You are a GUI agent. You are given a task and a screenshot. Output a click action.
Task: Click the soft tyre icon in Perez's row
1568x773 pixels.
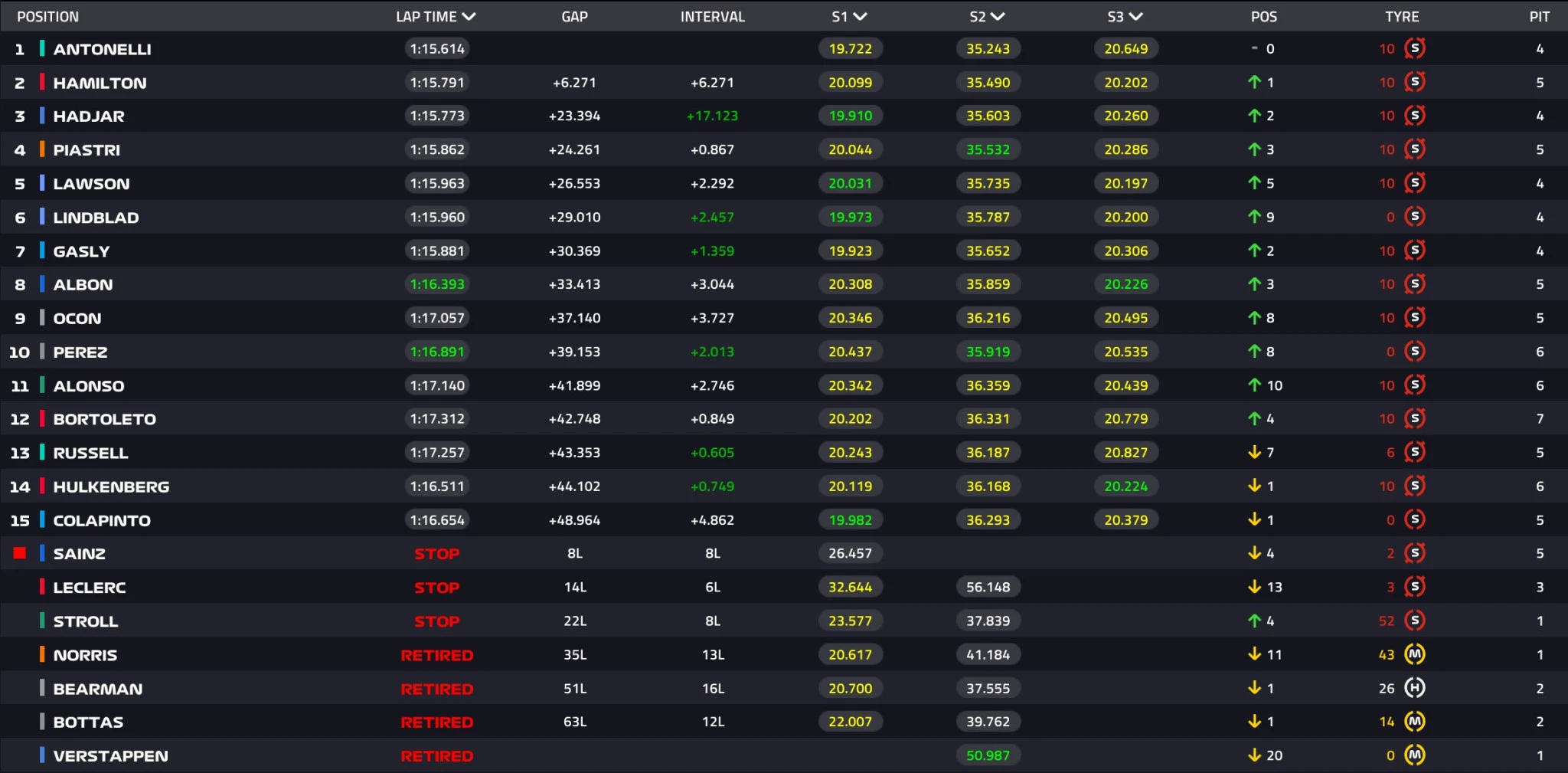coord(1414,352)
